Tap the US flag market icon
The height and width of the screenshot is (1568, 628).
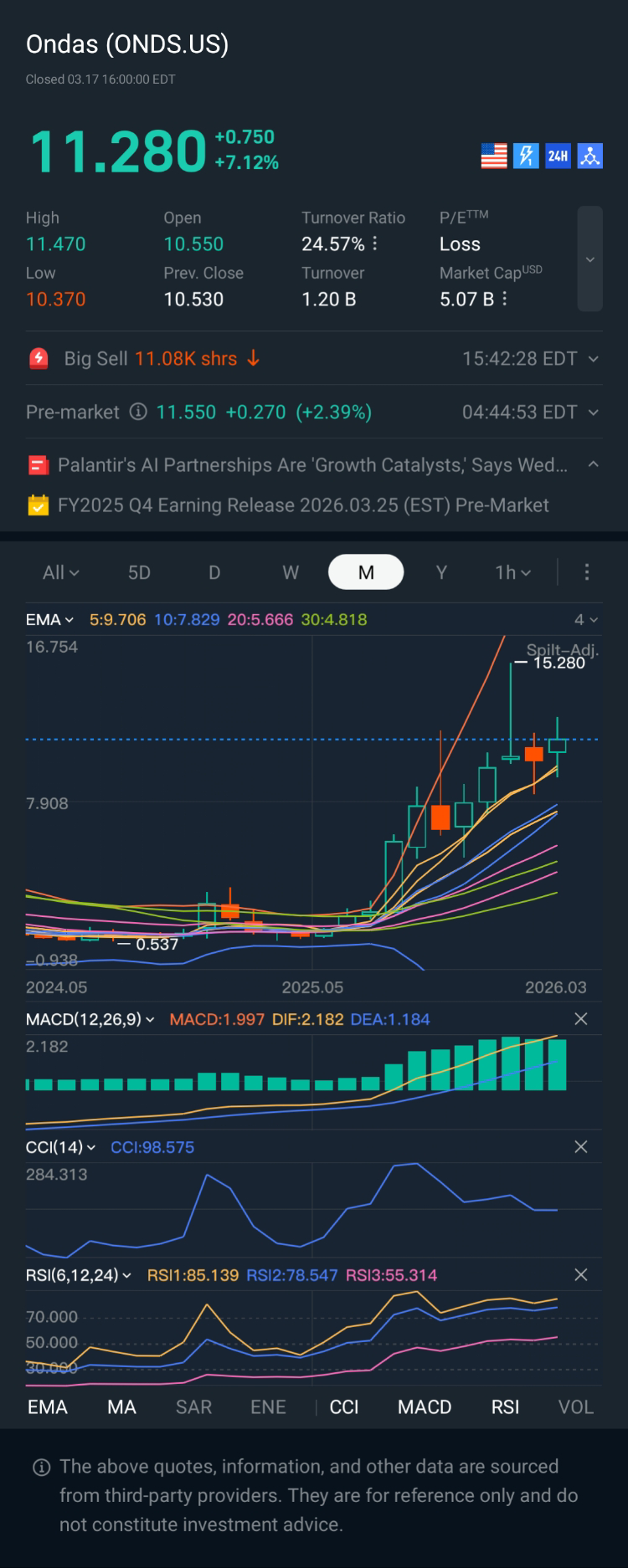(x=494, y=156)
